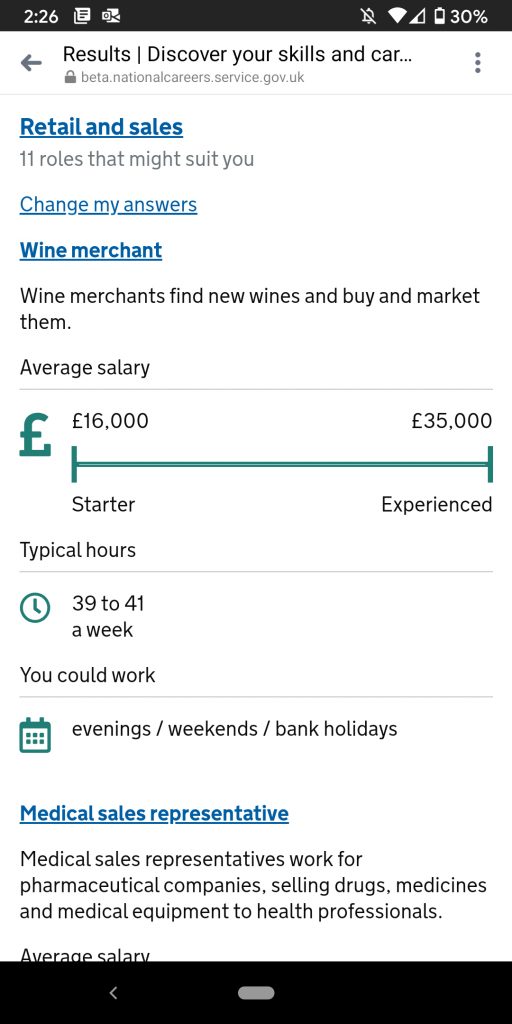Open Medical sales representative profile link
Viewport: 512px width, 1024px height.
point(154,813)
